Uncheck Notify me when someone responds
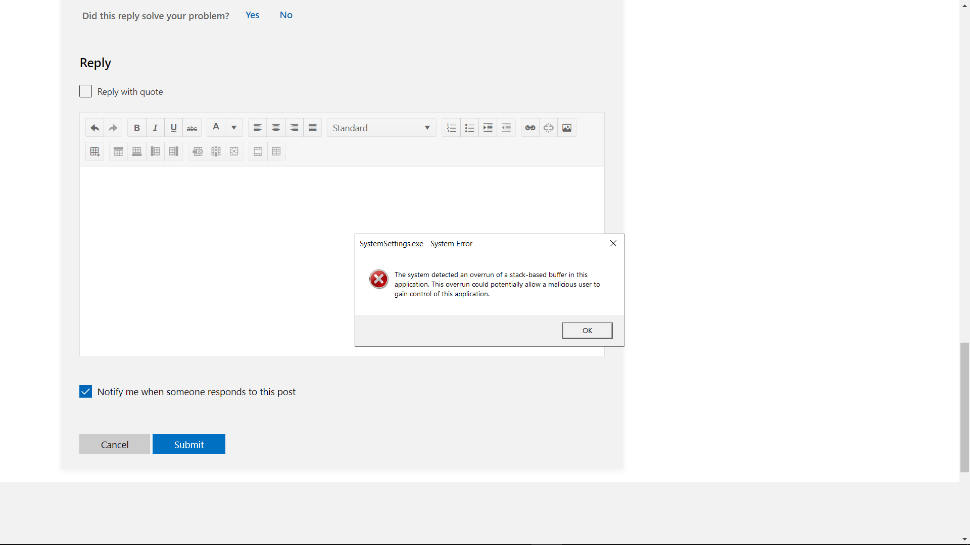Screen dimensions: 970x545 point(85,392)
